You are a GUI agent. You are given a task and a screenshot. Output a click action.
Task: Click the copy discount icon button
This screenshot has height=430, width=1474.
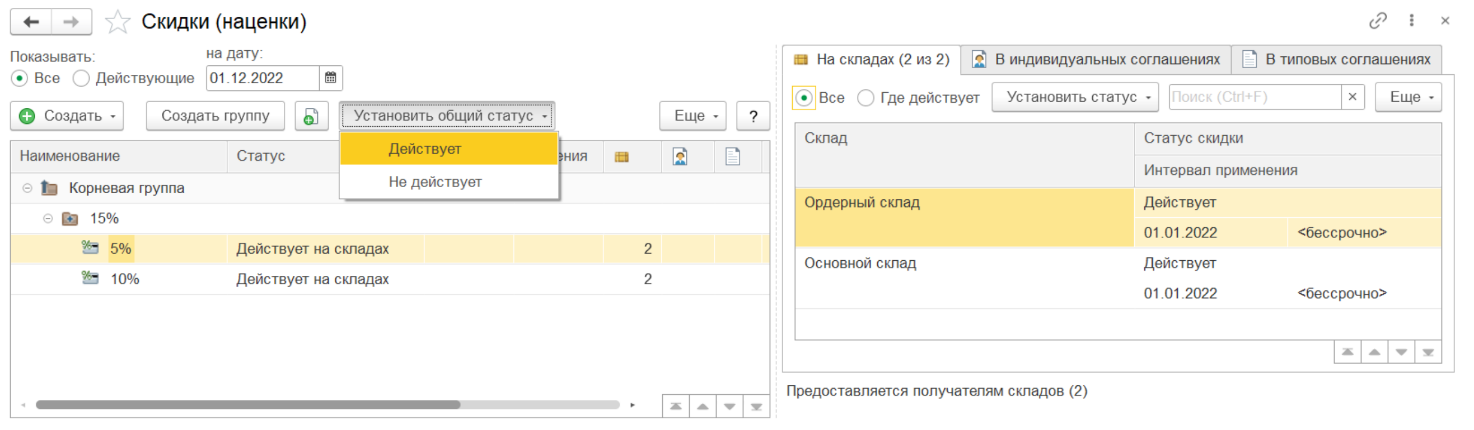point(311,116)
